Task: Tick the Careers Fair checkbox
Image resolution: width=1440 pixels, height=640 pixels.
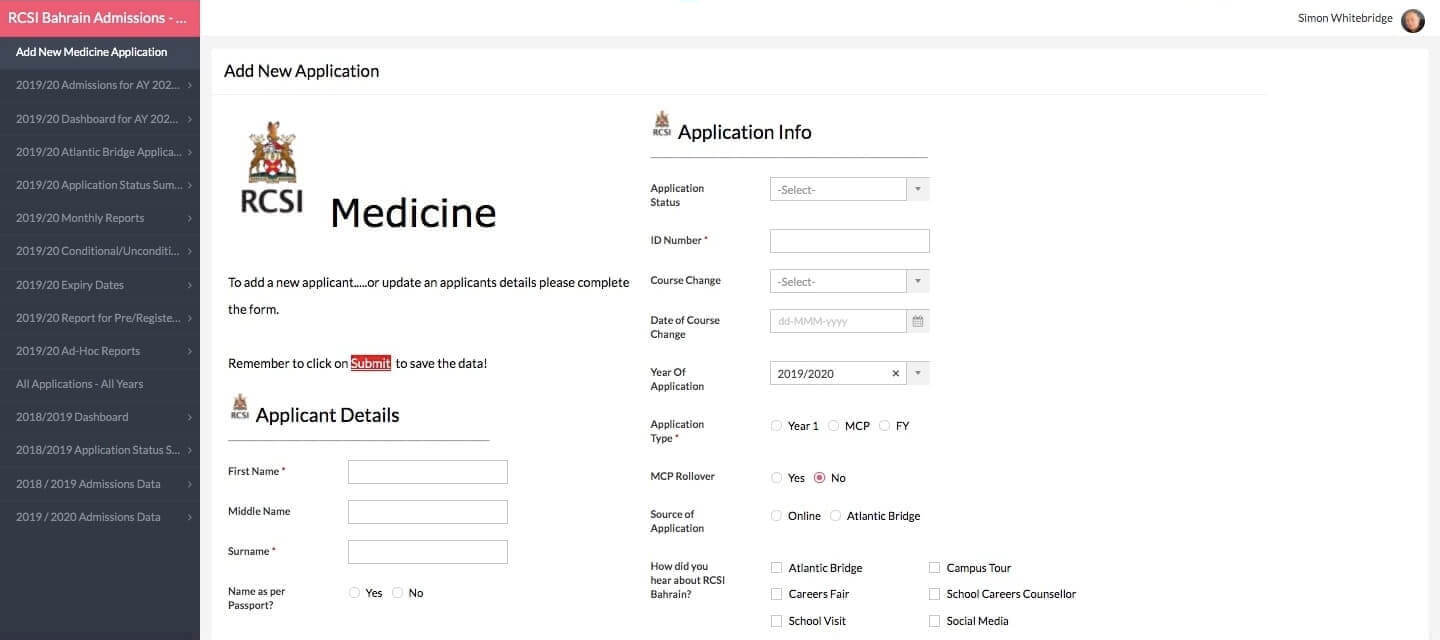Action: [x=776, y=594]
